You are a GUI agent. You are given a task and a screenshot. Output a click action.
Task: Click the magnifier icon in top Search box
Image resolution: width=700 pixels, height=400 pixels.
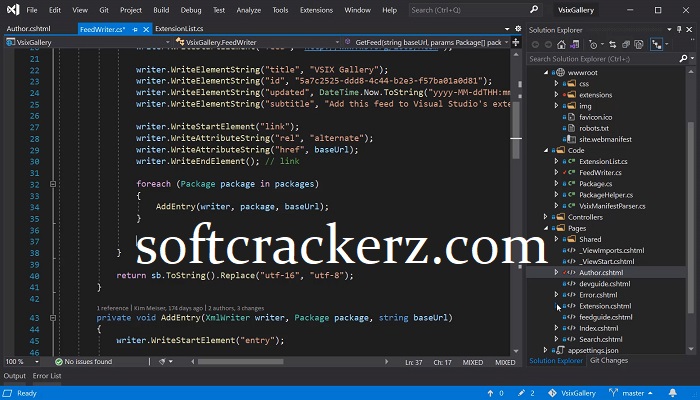[533, 9]
